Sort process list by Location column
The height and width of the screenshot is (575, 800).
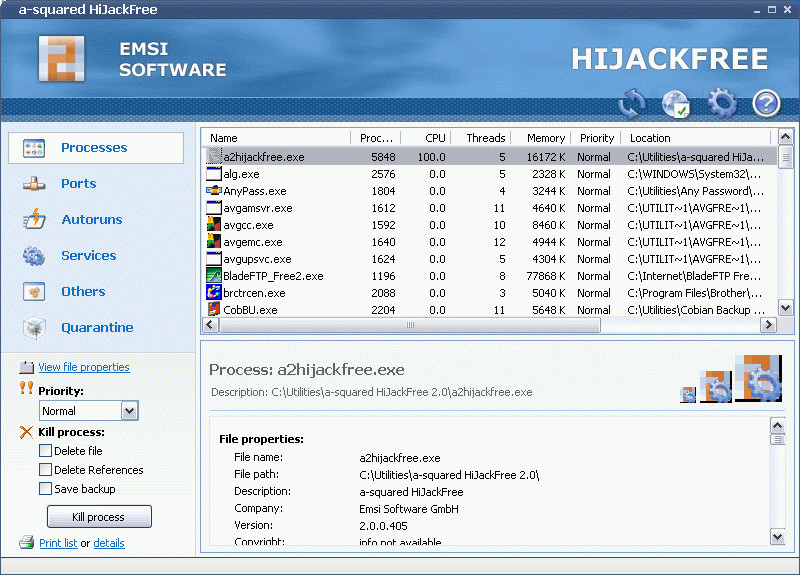696,138
